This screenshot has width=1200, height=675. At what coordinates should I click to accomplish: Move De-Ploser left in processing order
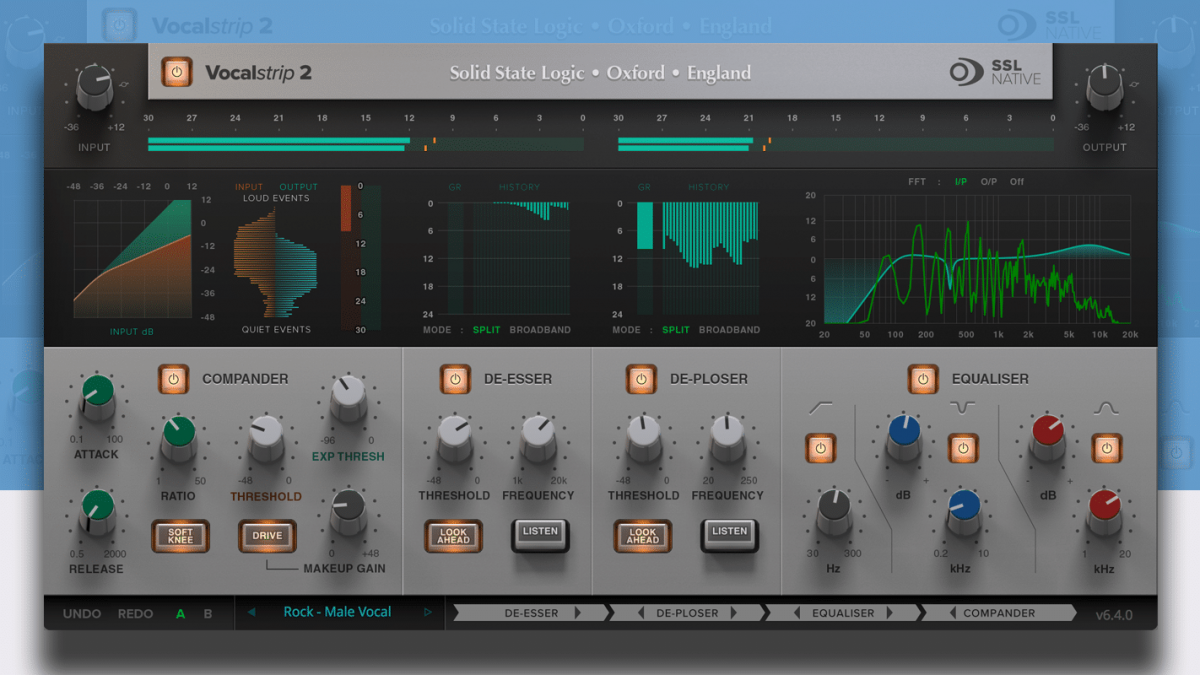[641, 613]
